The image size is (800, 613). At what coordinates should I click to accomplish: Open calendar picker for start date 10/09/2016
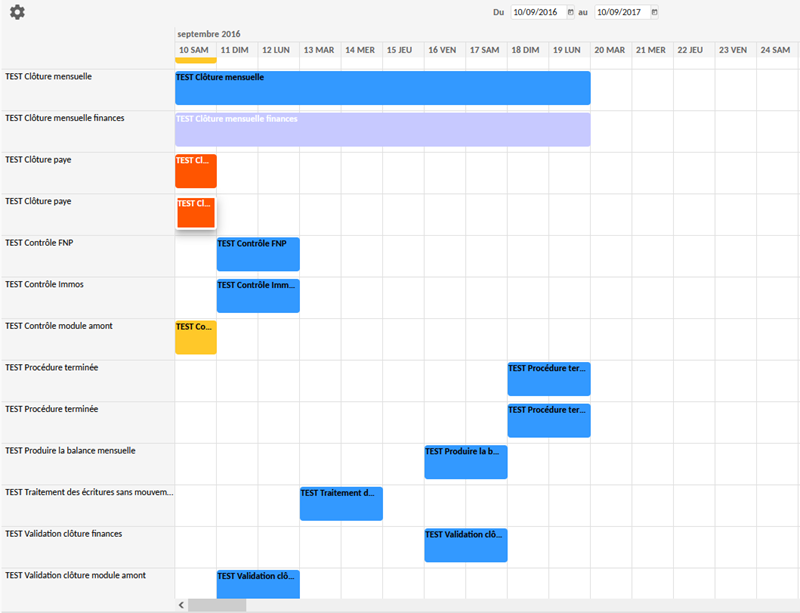(x=570, y=13)
